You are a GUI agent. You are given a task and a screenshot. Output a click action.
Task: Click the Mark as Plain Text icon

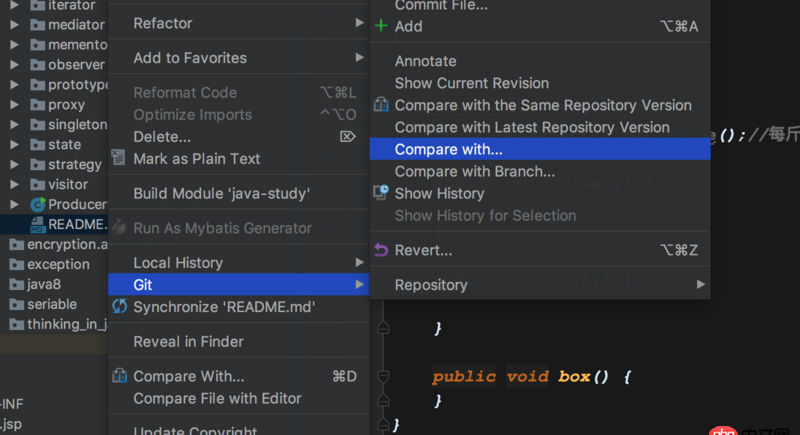pyautogui.click(x=119, y=158)
